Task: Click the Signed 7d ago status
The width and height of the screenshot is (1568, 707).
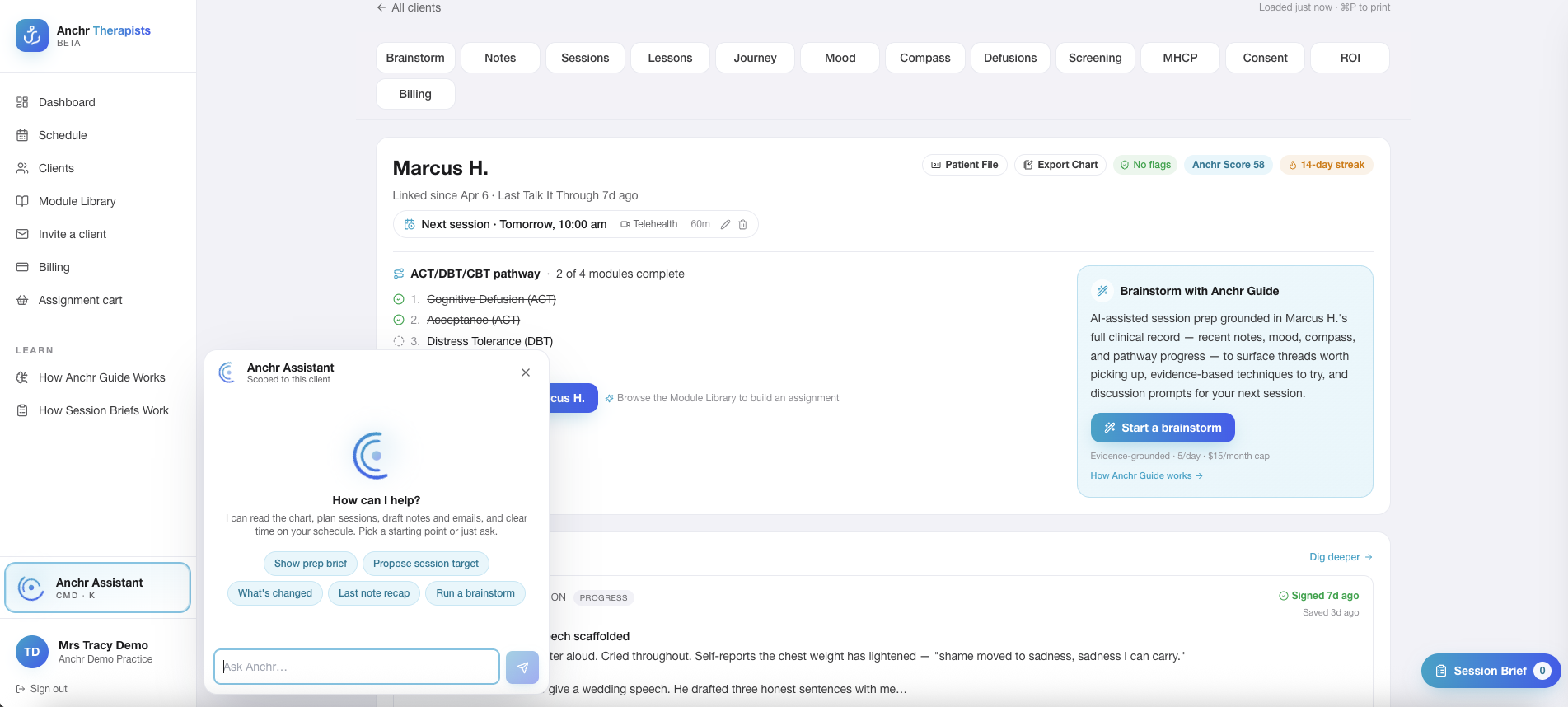Action: 1318,596
